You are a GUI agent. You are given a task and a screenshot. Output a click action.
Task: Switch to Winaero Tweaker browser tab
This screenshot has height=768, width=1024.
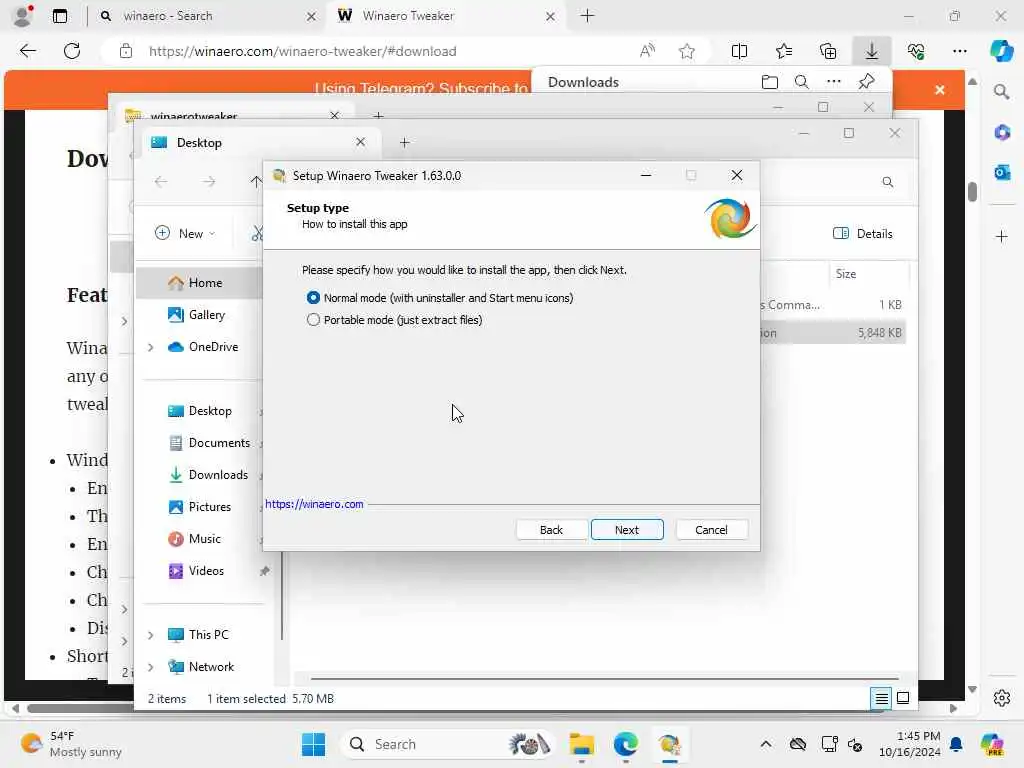[x=445, y=16]
